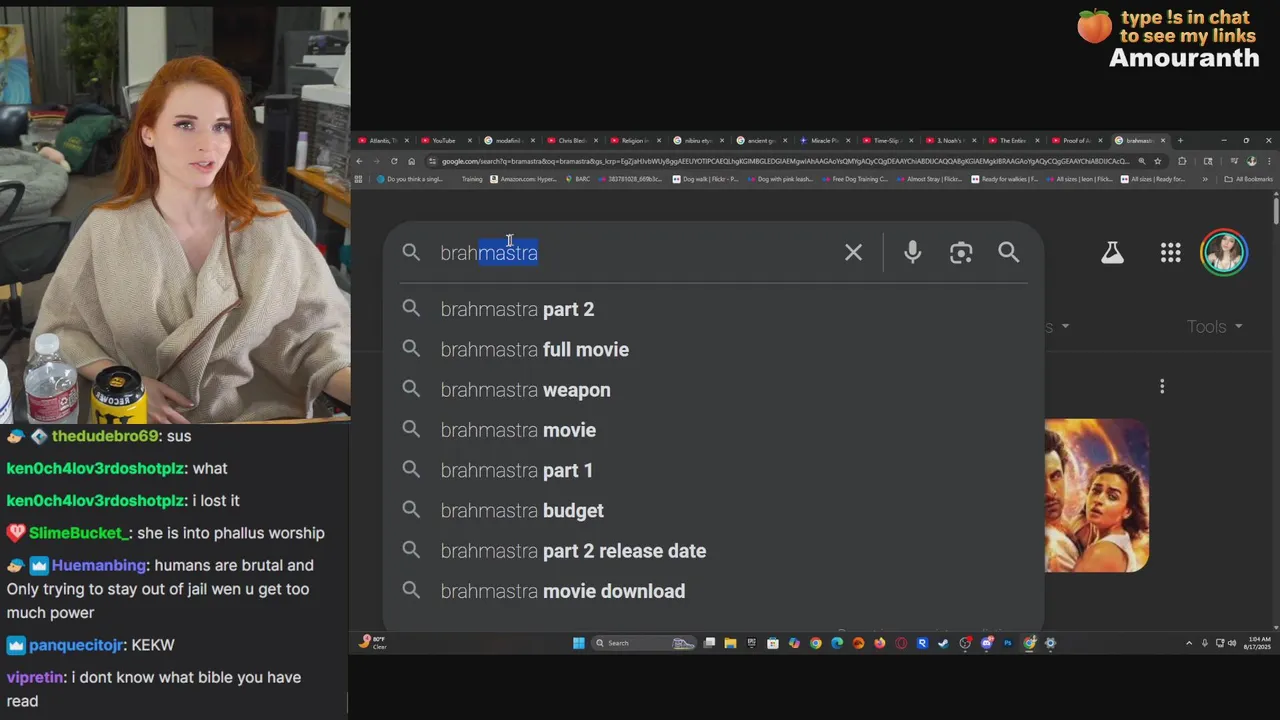Open Google Lens image search icon

pos(961,253)
